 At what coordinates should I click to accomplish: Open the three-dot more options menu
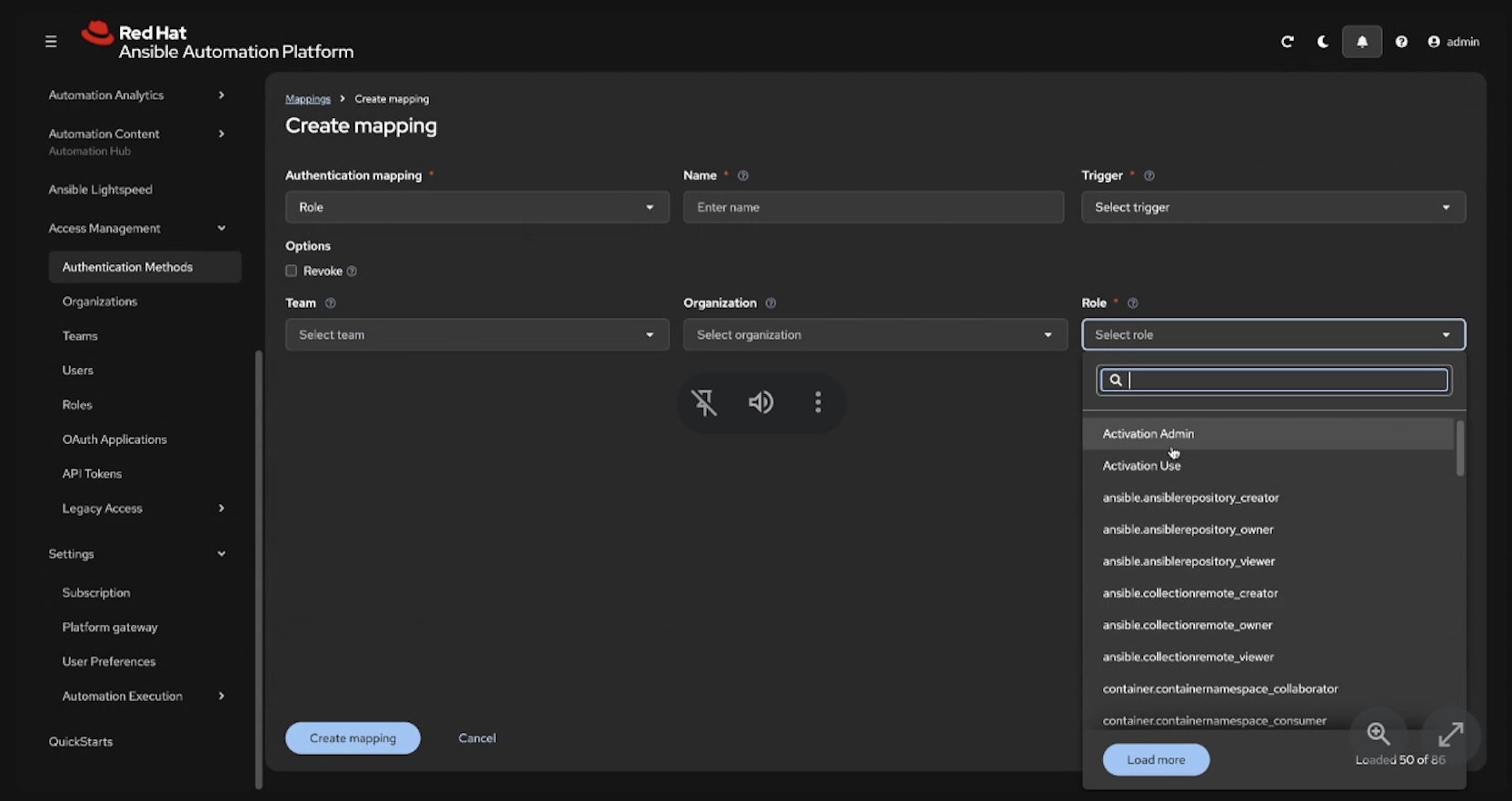click(x=818, y=402)
